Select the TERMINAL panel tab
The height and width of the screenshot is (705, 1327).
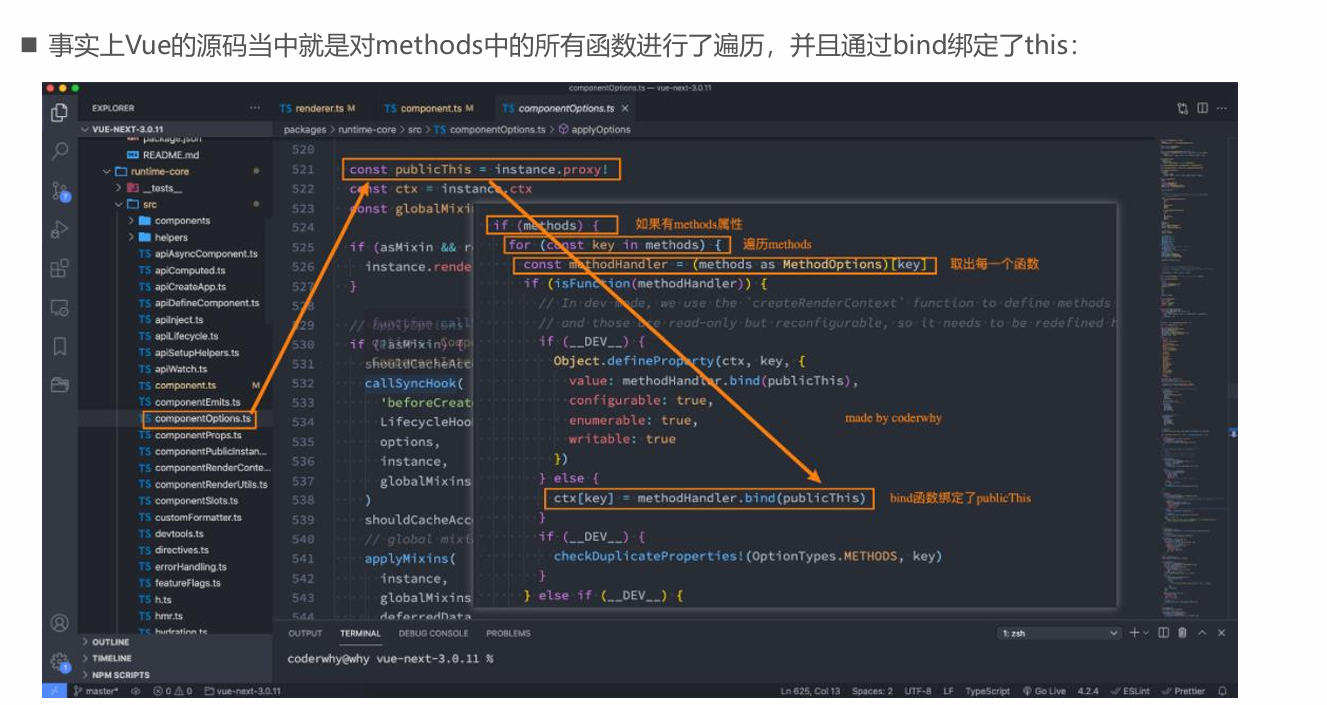360,633
